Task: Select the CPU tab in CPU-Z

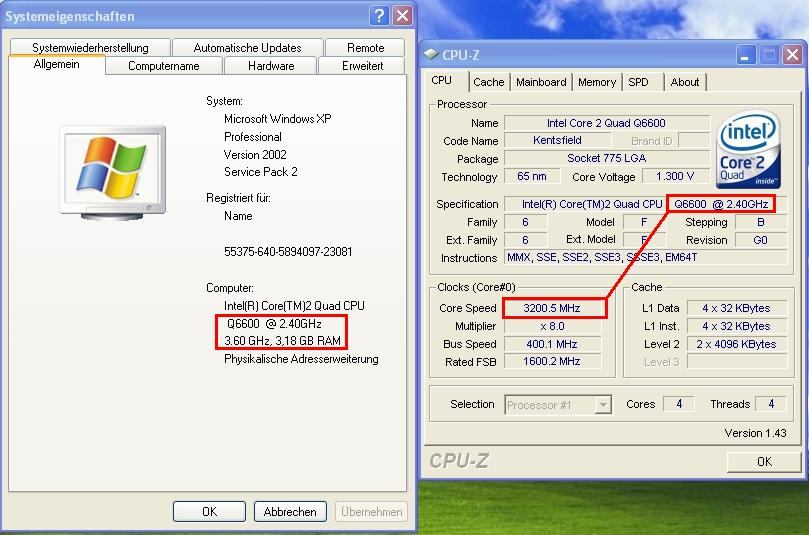Action: [x=442, y=80]
